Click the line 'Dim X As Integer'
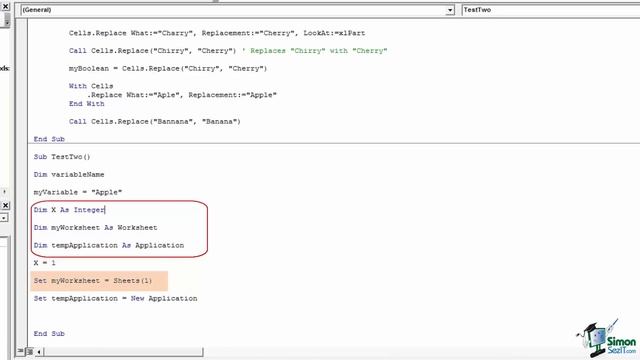The width and height of the screenshot is (640, 360). pos(69,210)
